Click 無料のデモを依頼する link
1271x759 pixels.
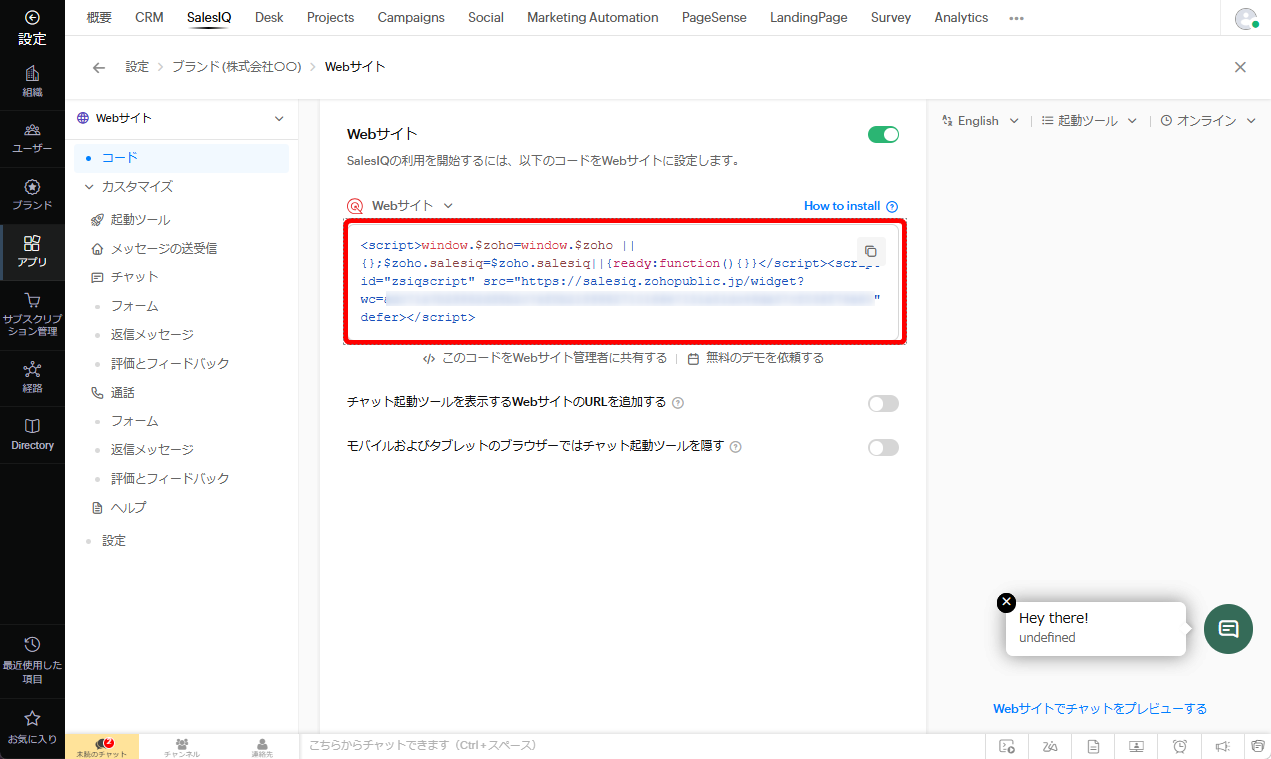765,358
